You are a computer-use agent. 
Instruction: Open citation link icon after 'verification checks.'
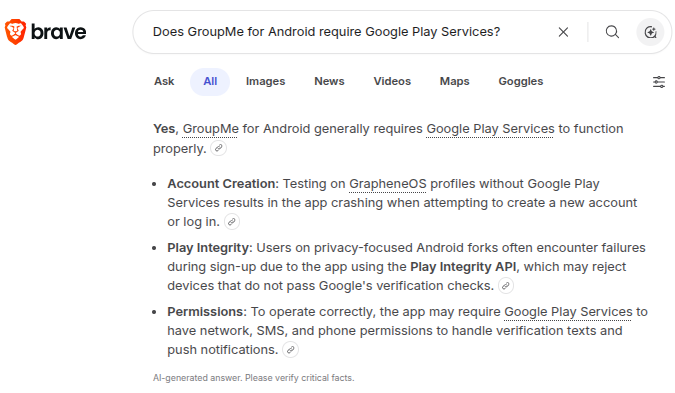click(506, 285)
